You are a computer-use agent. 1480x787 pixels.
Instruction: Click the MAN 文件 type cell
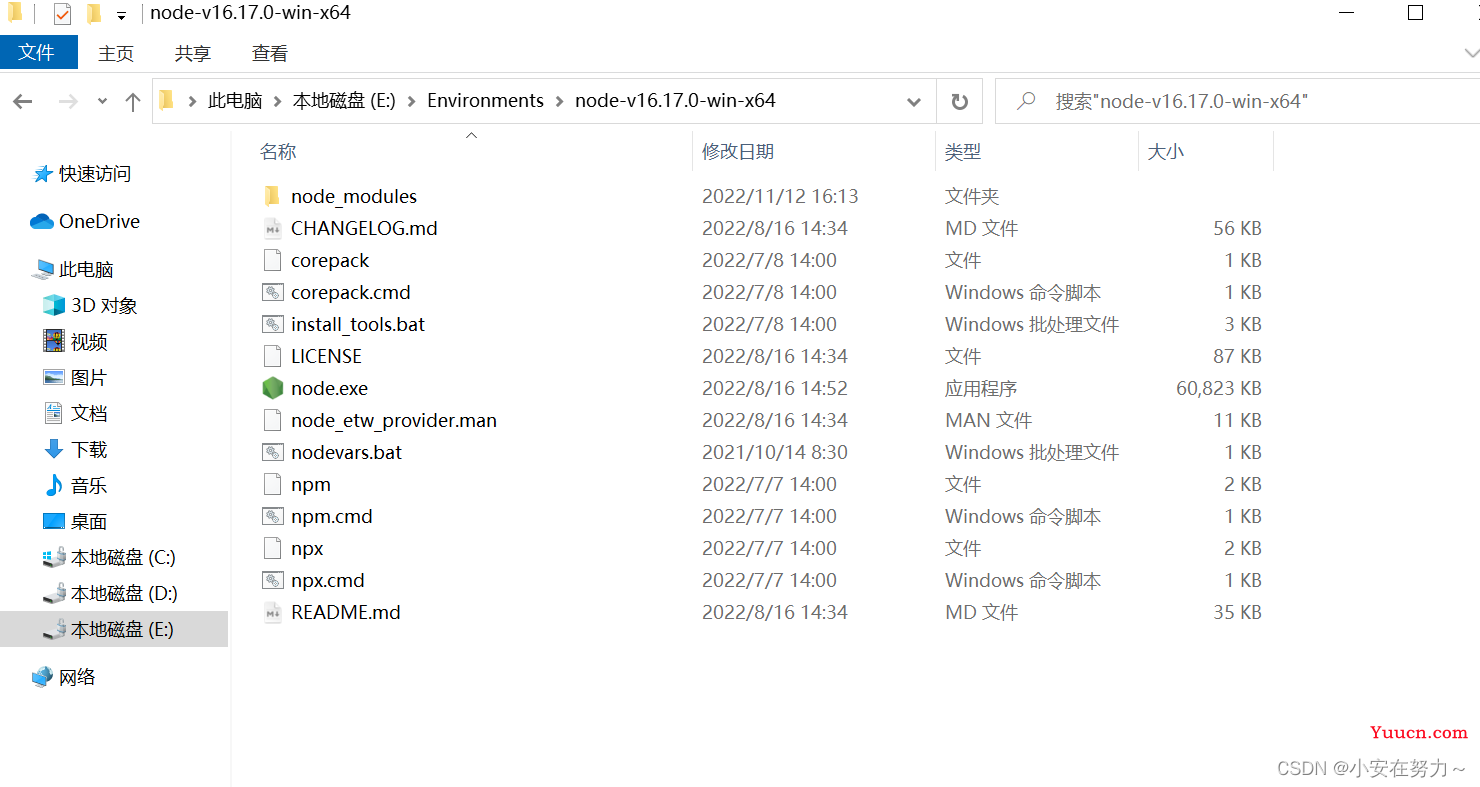pos(988,420)
